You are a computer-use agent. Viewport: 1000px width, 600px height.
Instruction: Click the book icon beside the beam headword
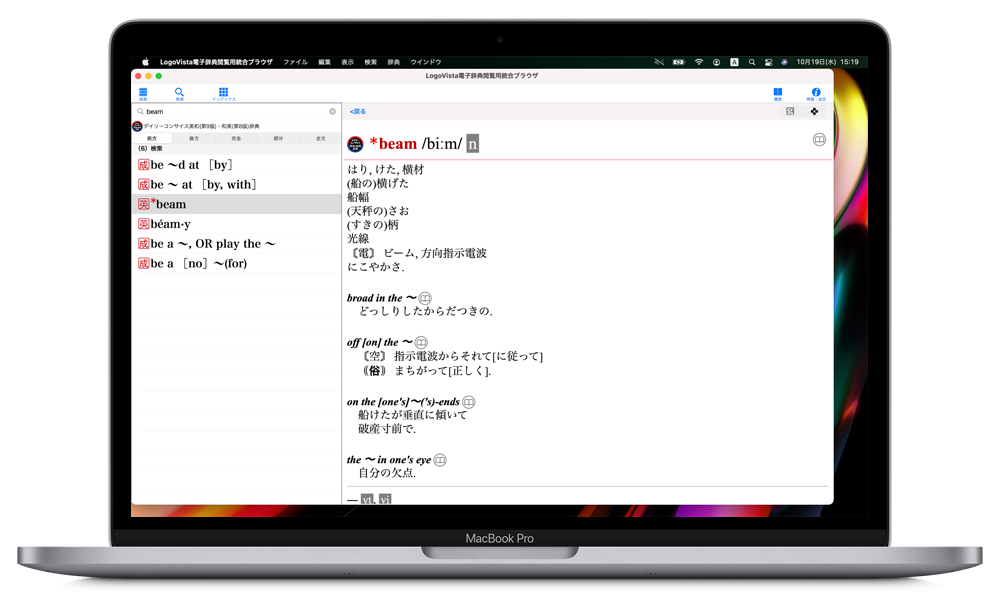820,140
